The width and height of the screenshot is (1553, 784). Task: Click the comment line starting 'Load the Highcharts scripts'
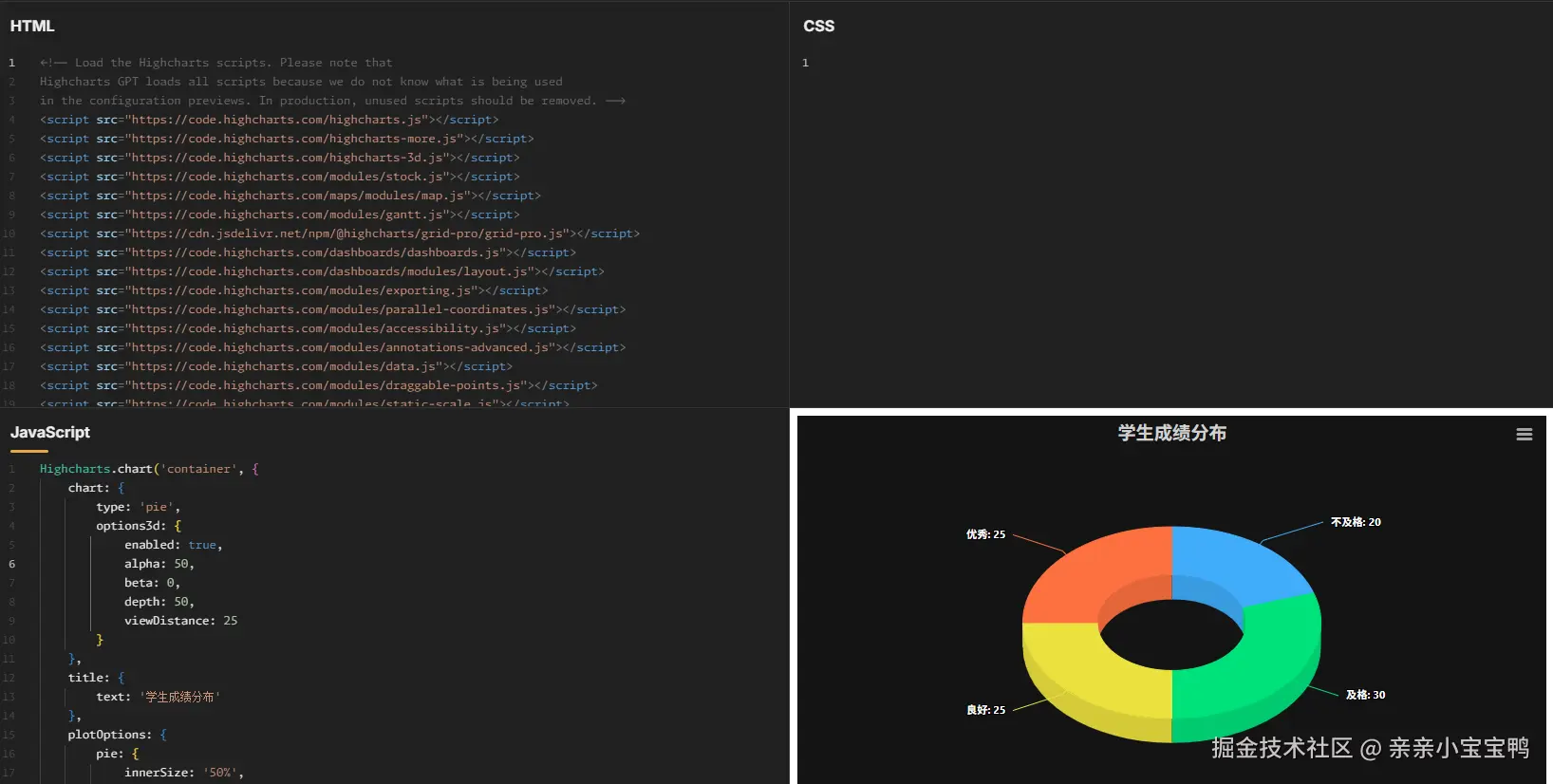pyautogui.click(x=215, y=63)
